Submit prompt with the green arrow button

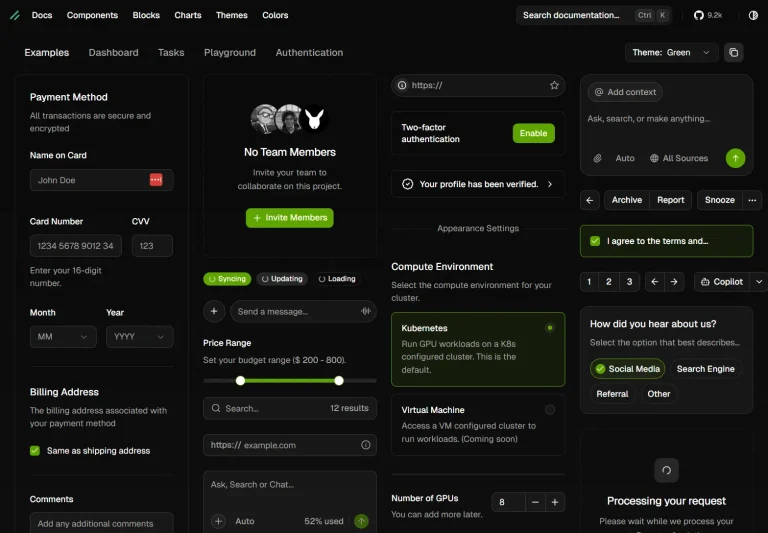(735, 158)
